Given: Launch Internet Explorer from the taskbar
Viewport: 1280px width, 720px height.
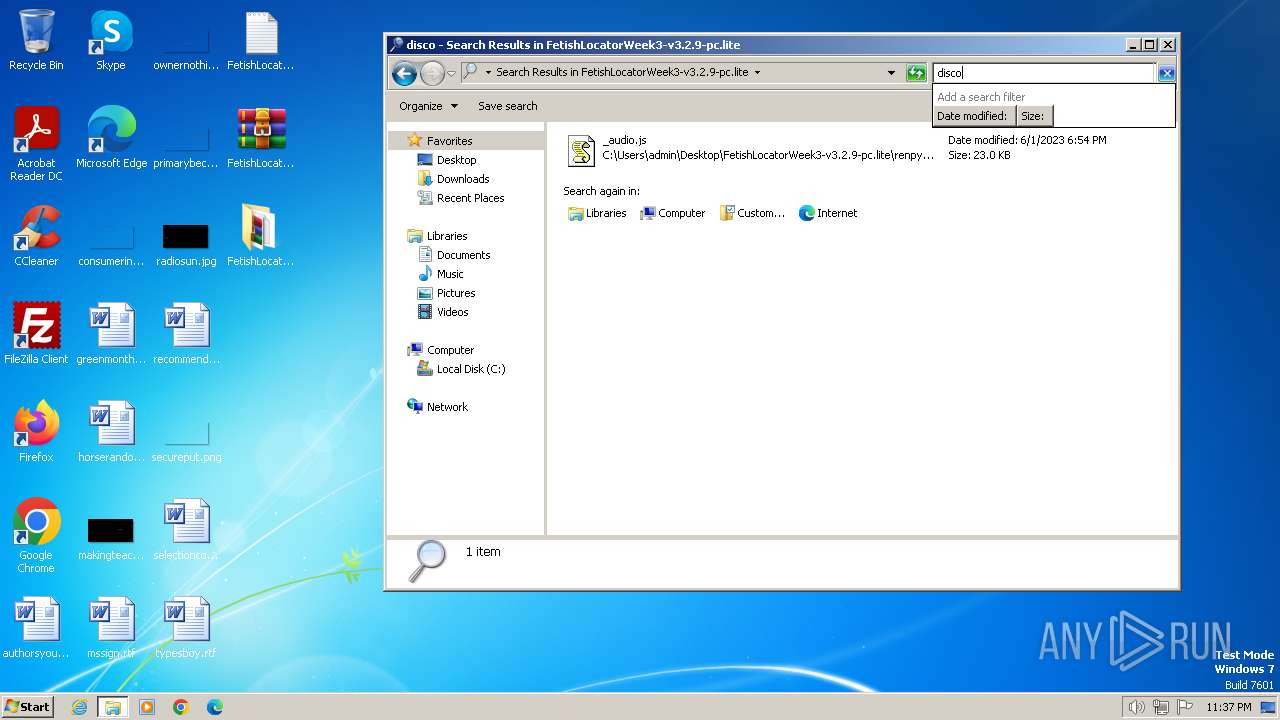Looking at the screenshot, I should coord(80,707).
